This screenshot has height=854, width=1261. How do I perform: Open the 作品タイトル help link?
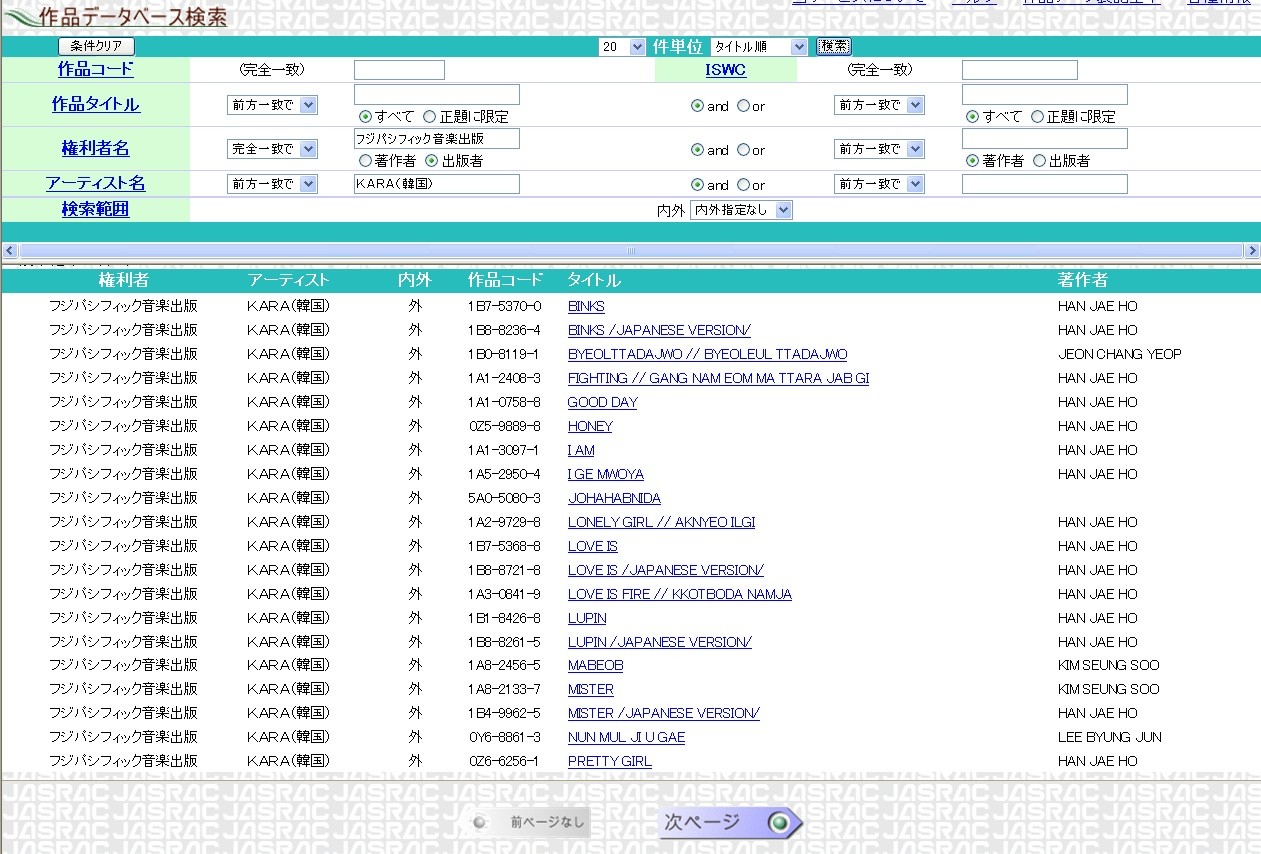(x=95, y=105)
